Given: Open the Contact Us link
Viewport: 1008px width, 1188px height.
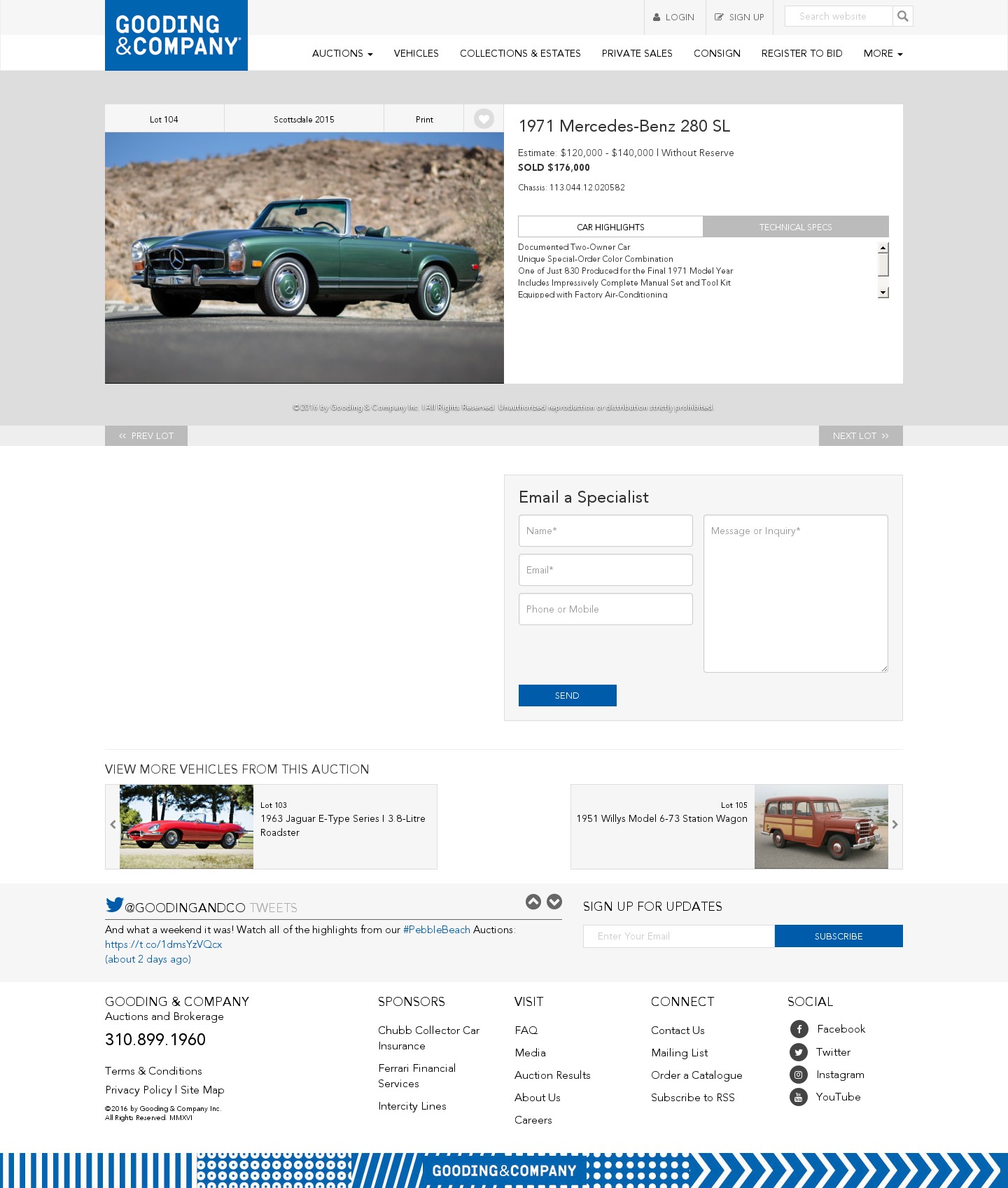Looking at the screenshot, I should point(678,1030).
